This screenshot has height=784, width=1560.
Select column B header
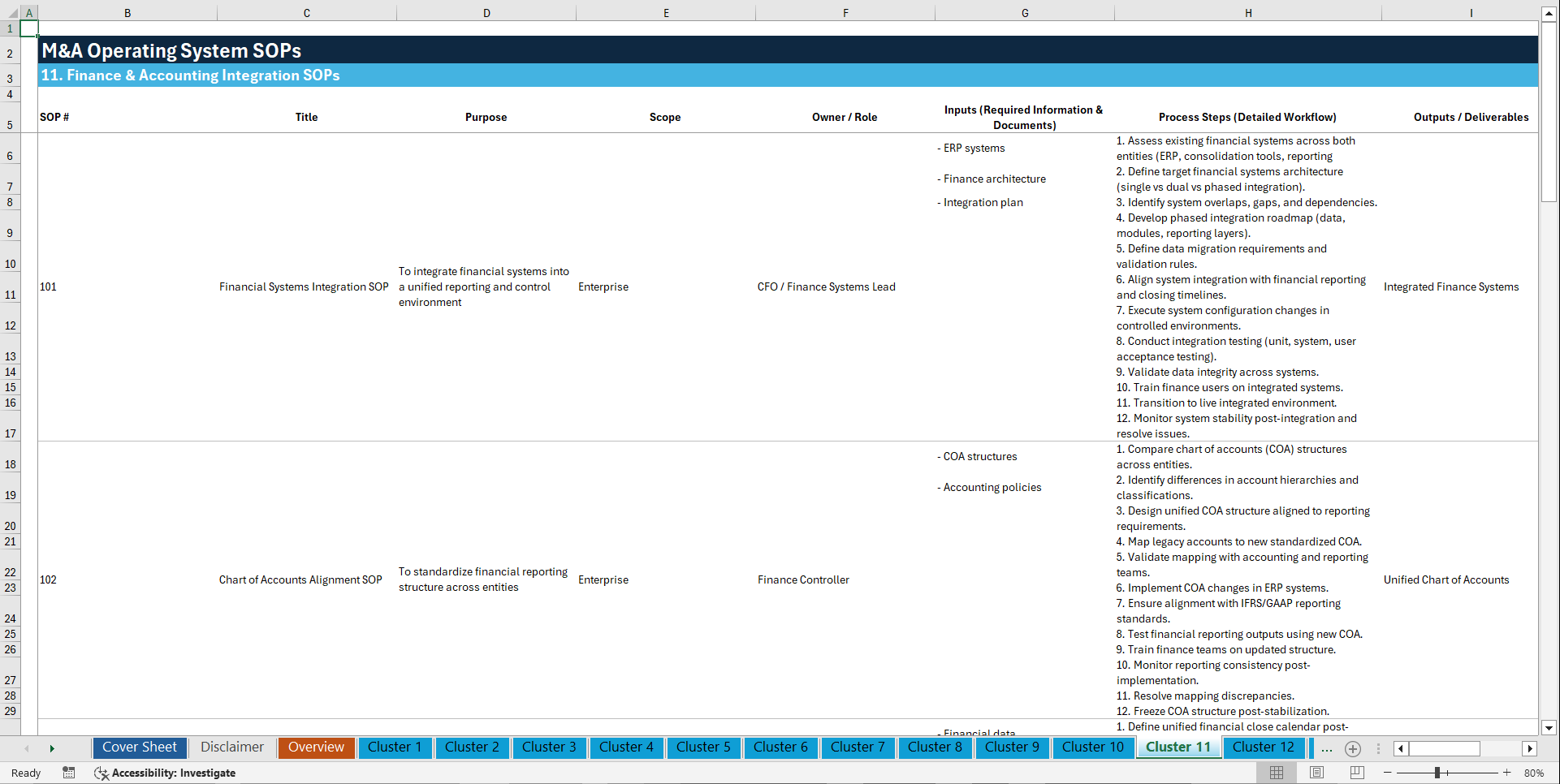click(127, 13)
